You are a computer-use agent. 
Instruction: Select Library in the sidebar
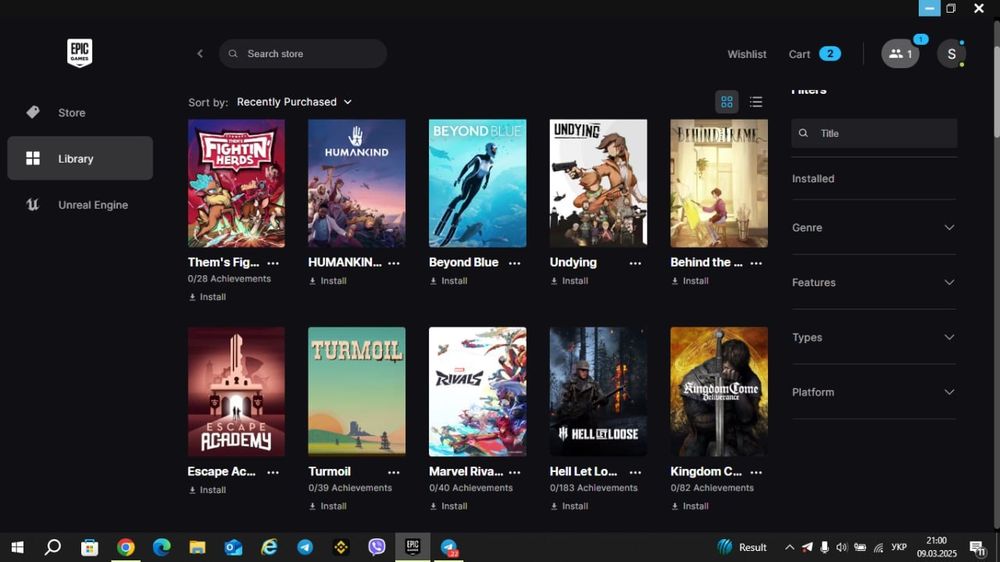(x=80, y=158)
